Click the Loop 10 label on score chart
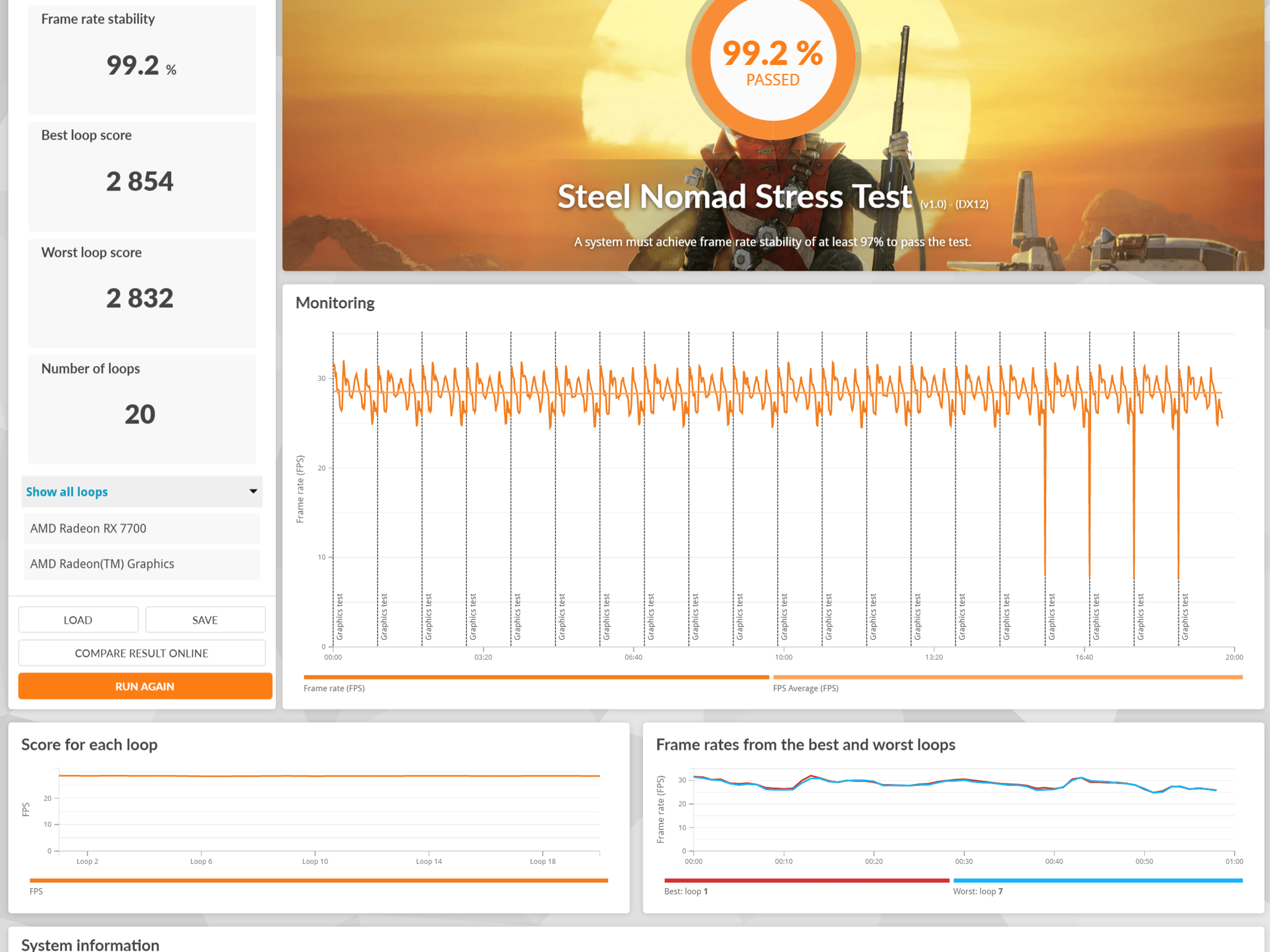Screen dimensions: 1270x952 pos(315,862)
